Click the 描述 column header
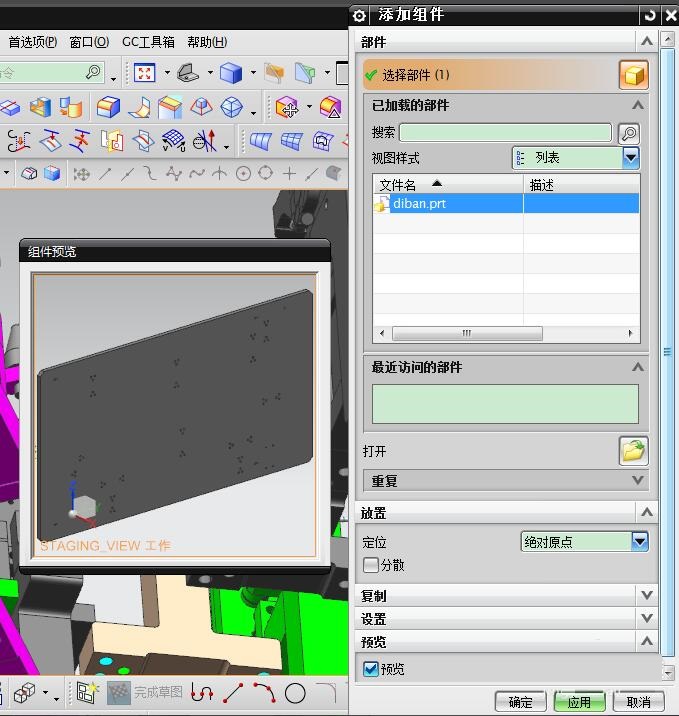 click(x=581, y=184)
